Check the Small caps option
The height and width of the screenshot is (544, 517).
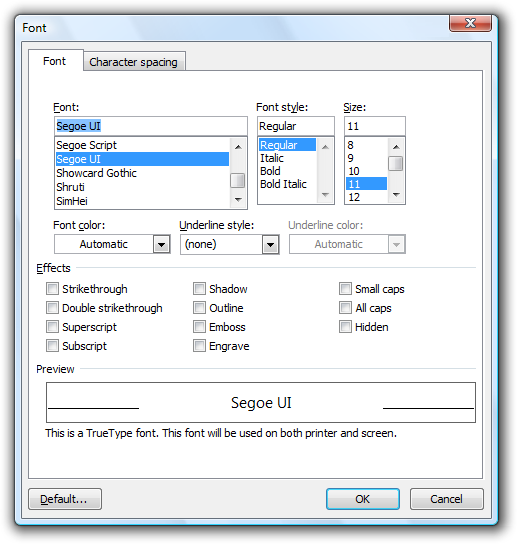coord(345,288)
